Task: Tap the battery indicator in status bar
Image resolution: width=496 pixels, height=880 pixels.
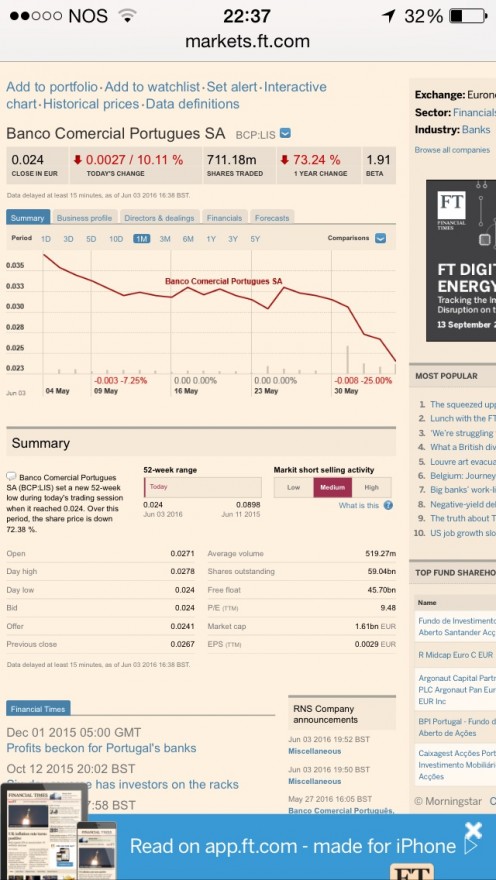Action: point(468,16)
